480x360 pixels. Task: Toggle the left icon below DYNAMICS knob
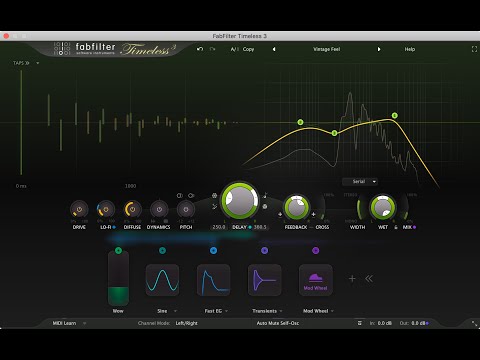[153, 221]
